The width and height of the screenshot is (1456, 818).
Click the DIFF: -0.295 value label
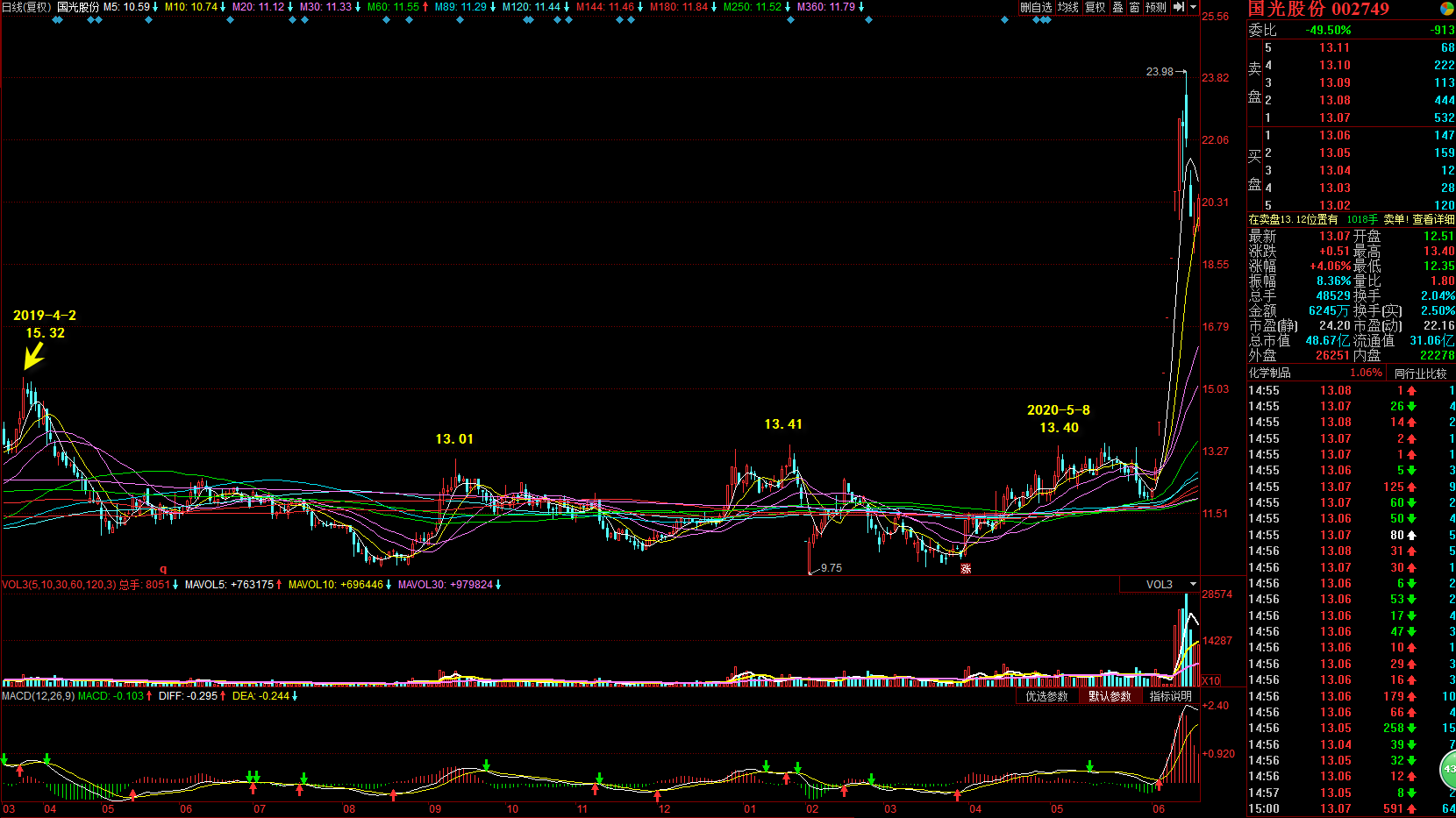[188, 696]
